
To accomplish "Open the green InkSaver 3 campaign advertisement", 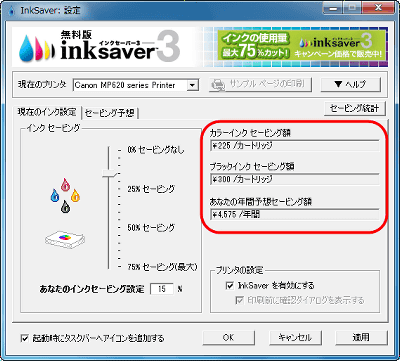I will point(302,45).
